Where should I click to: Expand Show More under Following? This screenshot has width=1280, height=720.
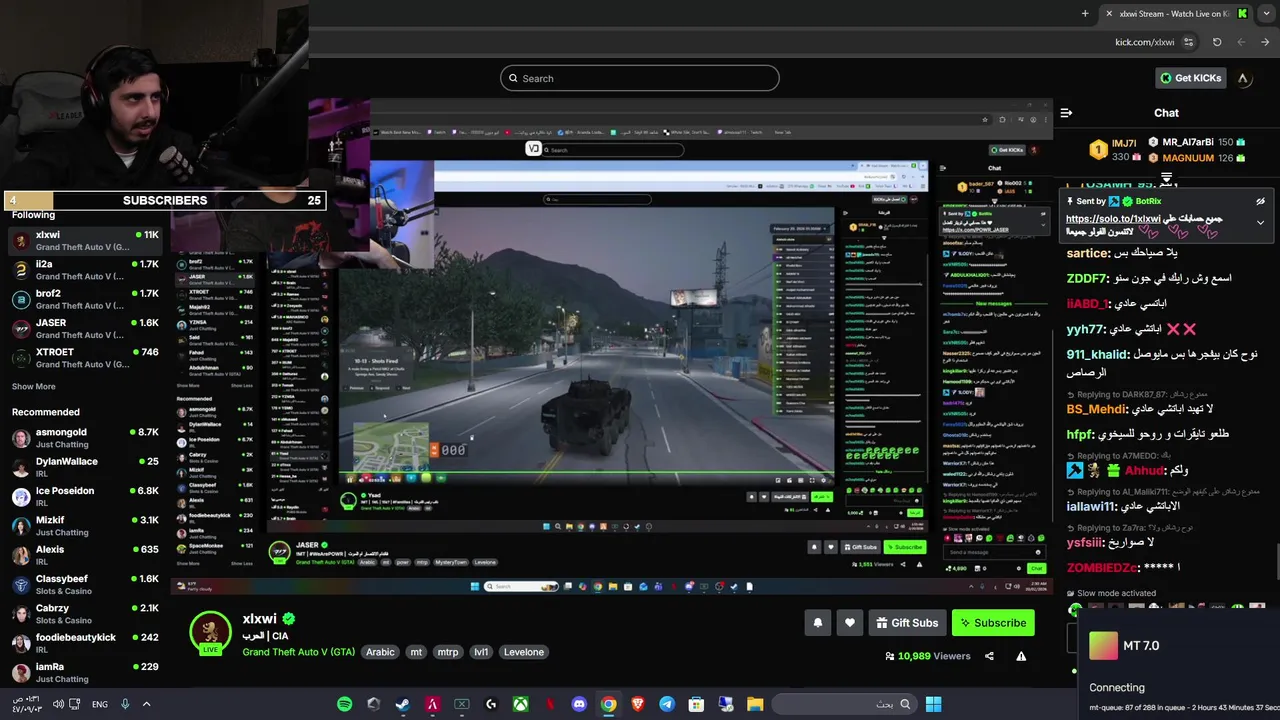coord(33,386)
